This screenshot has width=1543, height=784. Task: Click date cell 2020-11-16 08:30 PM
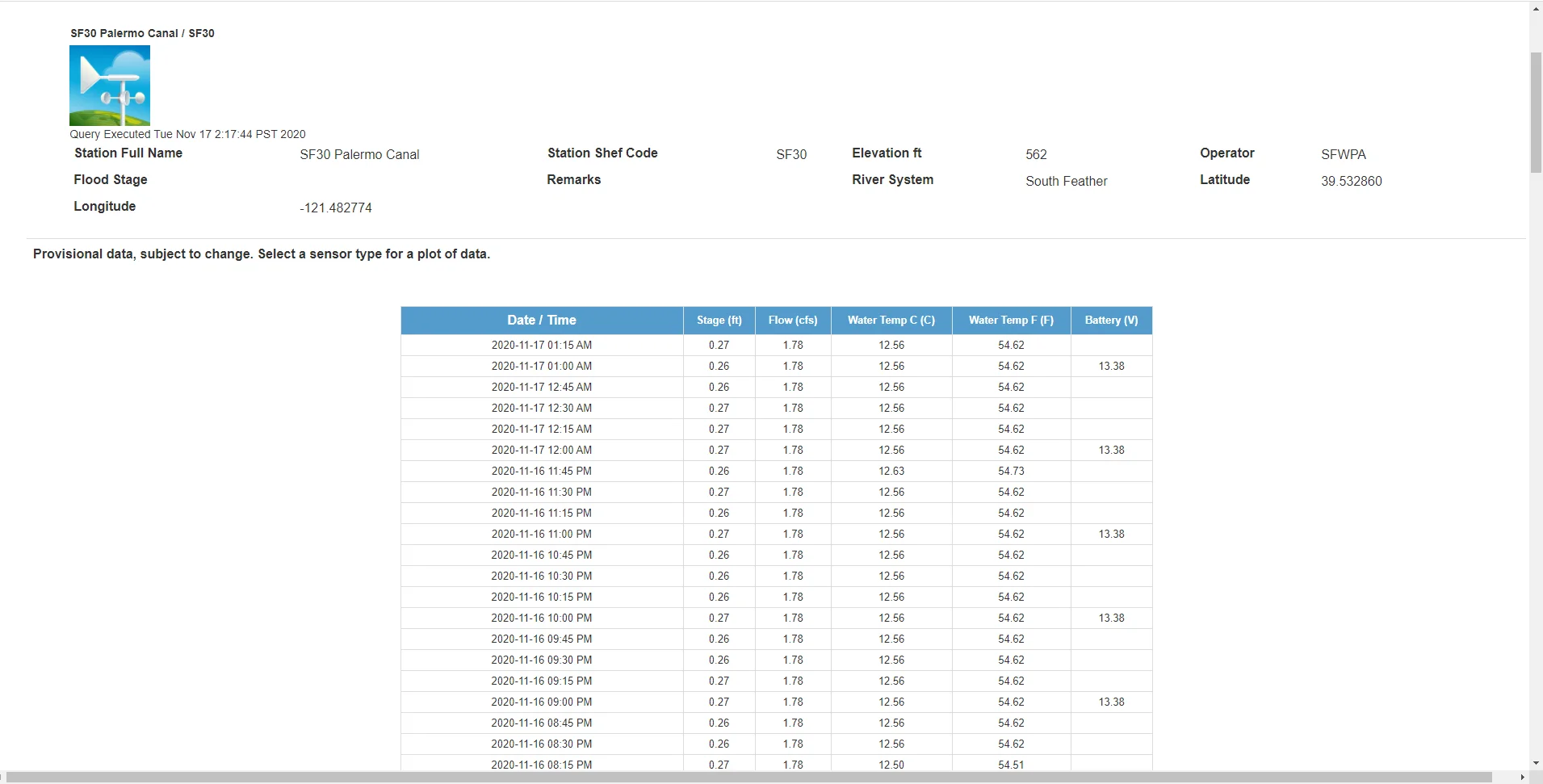pos(542,744)
